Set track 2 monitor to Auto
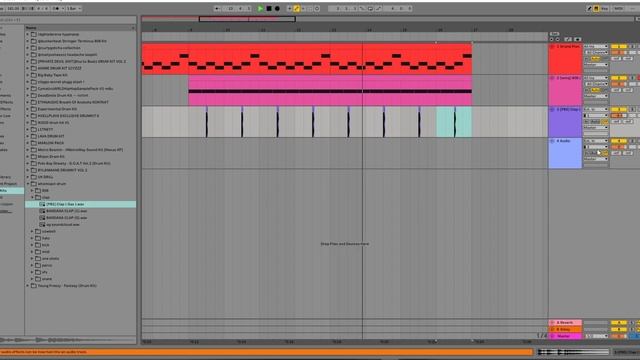Screen dimensions: 640x360 coord(596,90)
